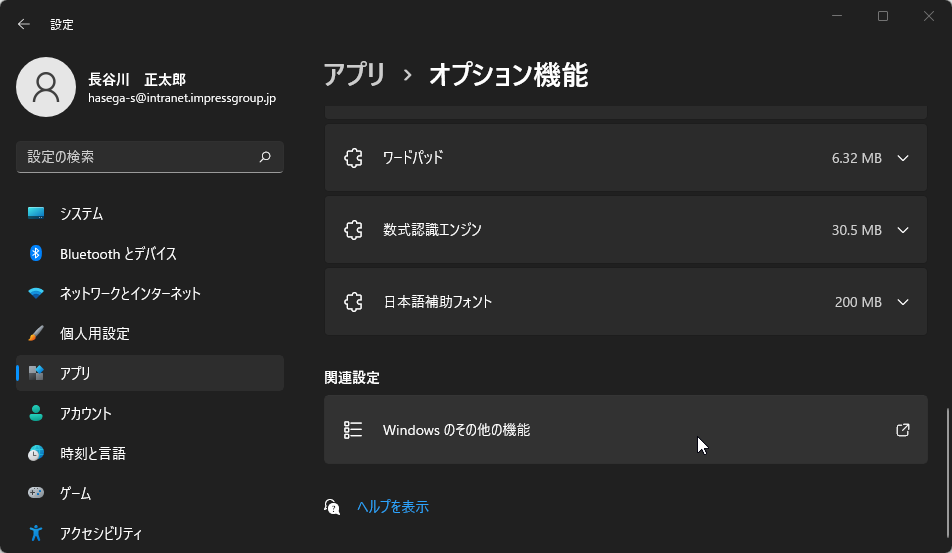Screen dimensions: 952x553
Task: Open Windows のその他の機能
Action: point(626,430)
